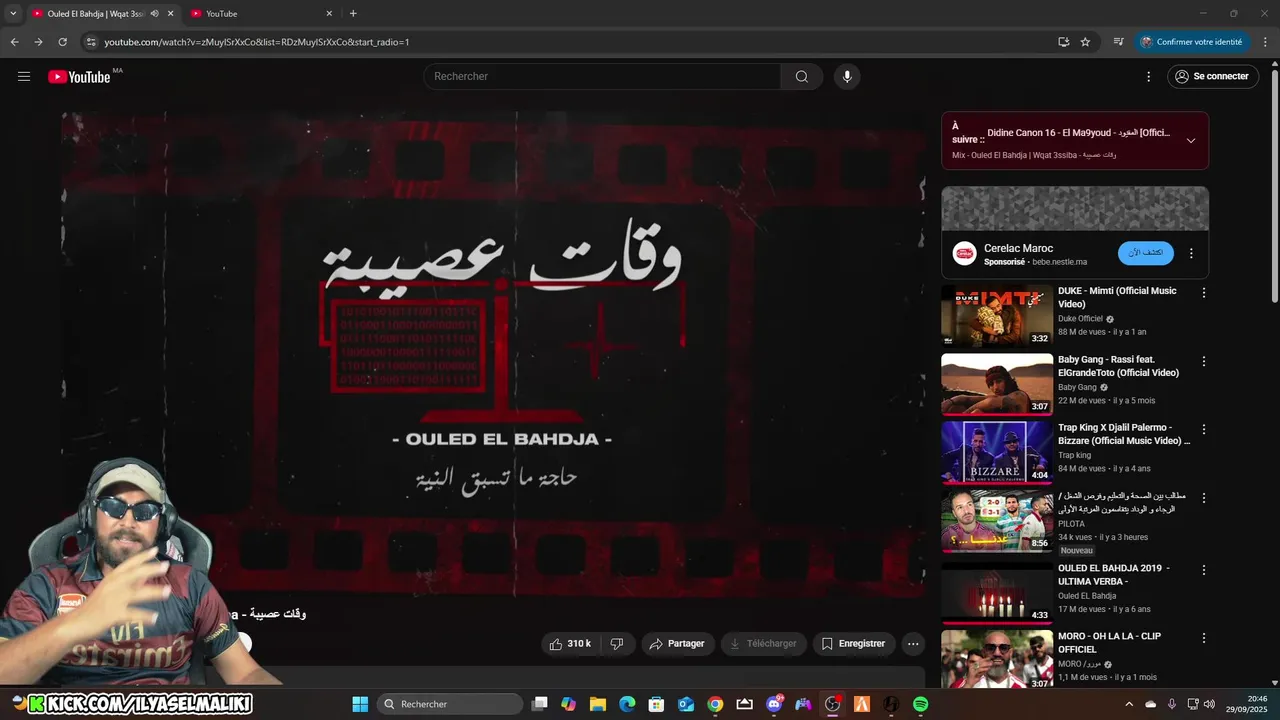This screenshot has width=1280, height=720.
Task: Open Spotify from the taskbar
Action: click(x=920, y=704)
